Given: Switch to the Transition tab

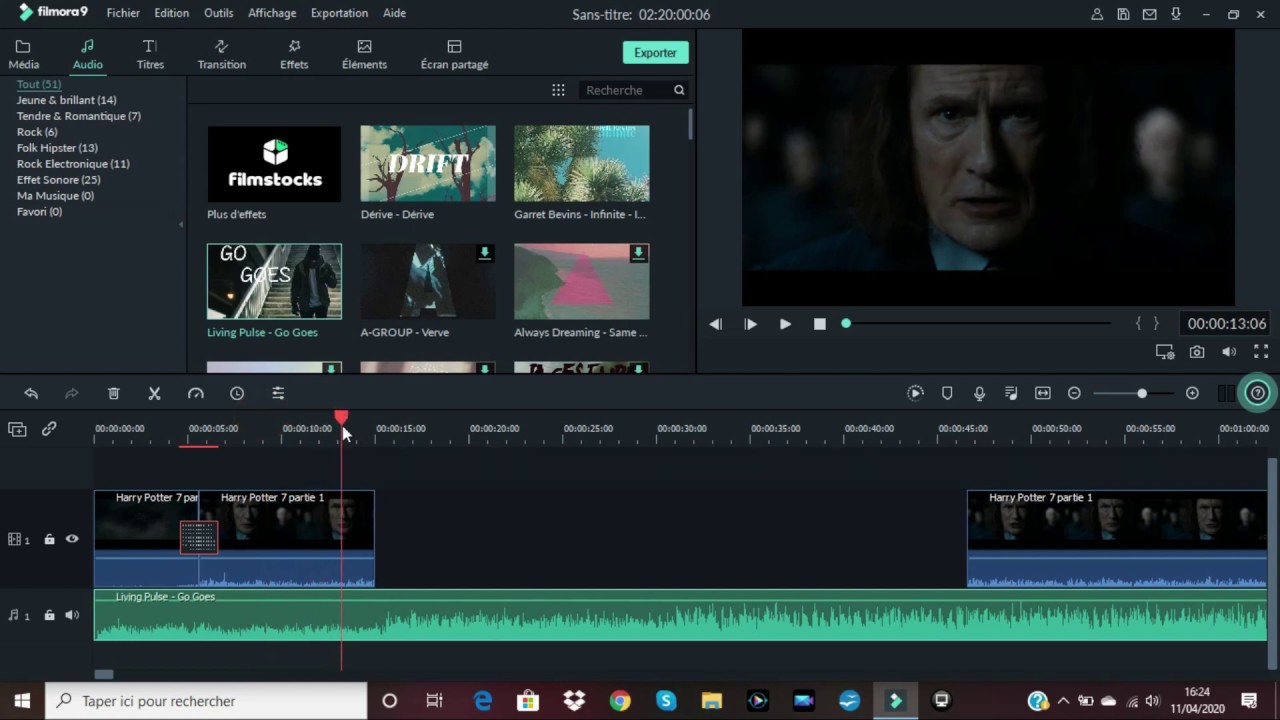Looking at the screenshot, I should [222, 55].
